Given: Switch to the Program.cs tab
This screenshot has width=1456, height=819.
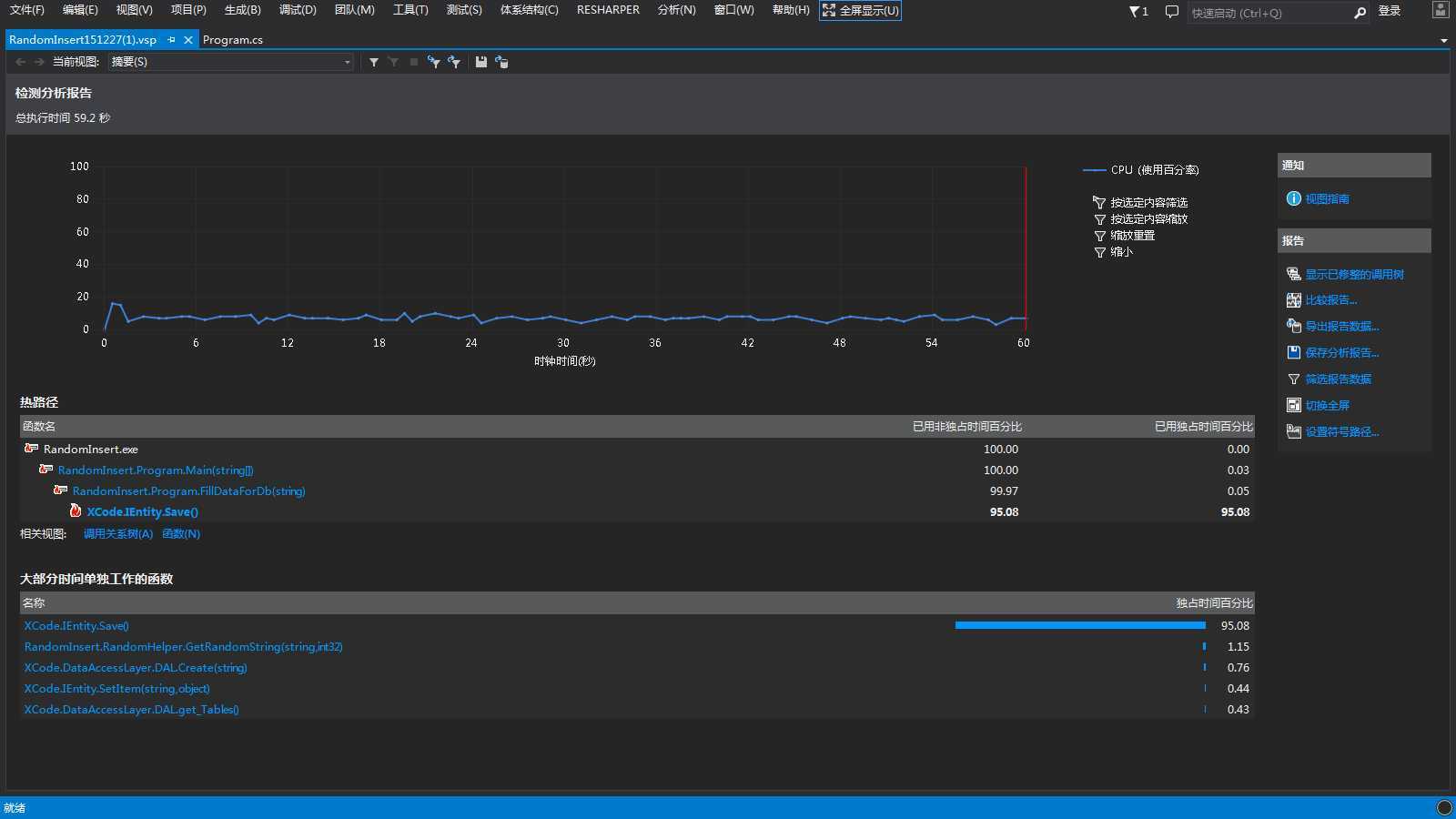Looking at the screenshot, I should tap(233, 40).
